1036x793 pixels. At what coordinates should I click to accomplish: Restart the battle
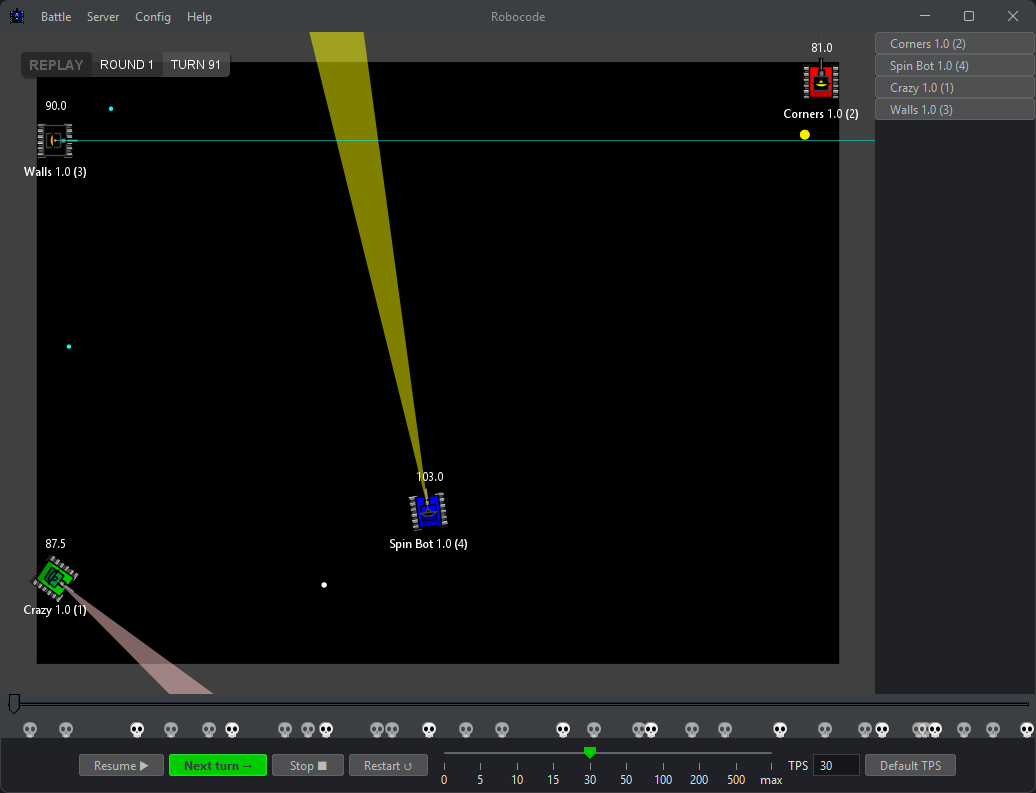(388, 765)
